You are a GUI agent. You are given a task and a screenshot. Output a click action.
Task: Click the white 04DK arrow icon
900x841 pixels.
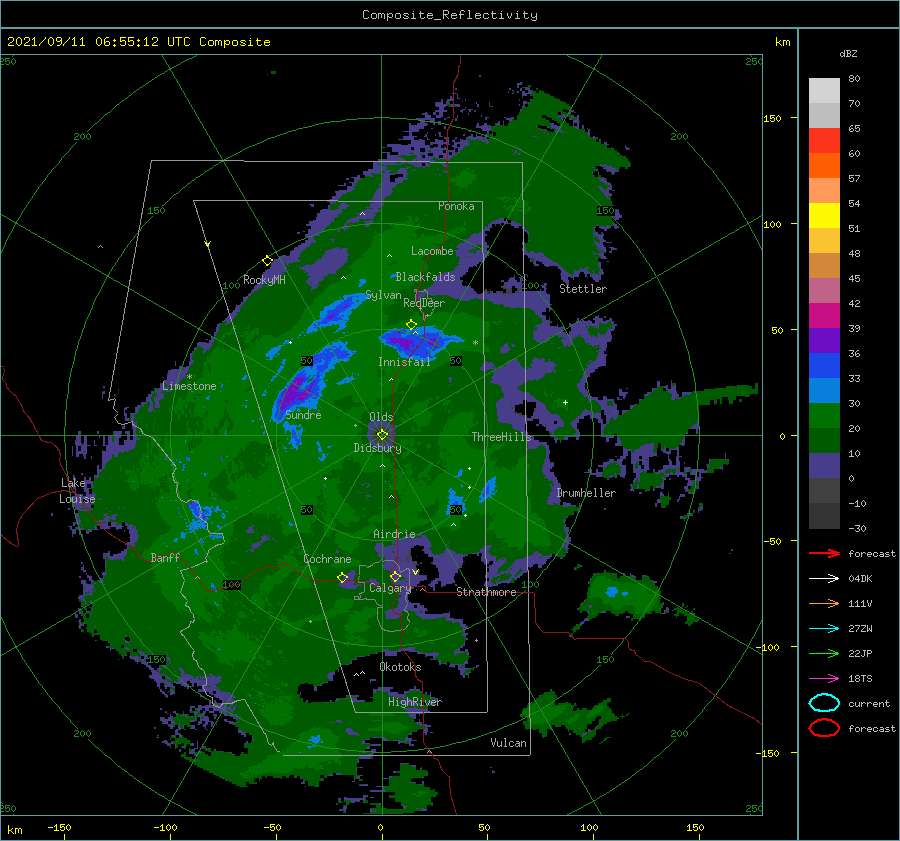click(x=824, y=578)
